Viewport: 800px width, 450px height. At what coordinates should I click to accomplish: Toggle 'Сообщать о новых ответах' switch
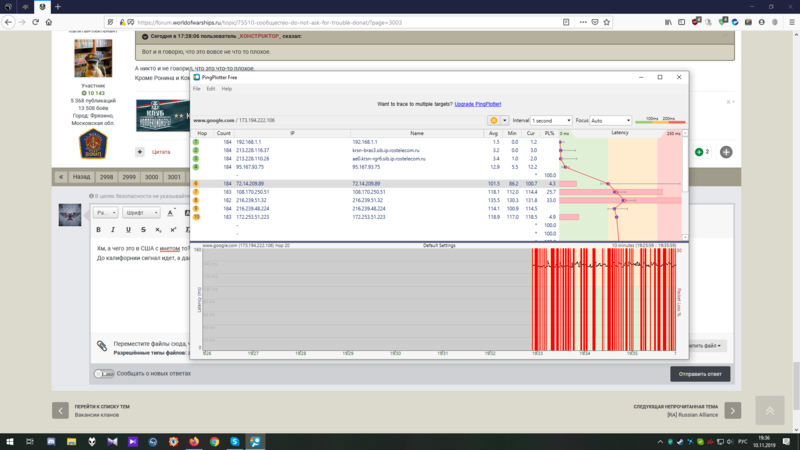[x=104, y=373]
